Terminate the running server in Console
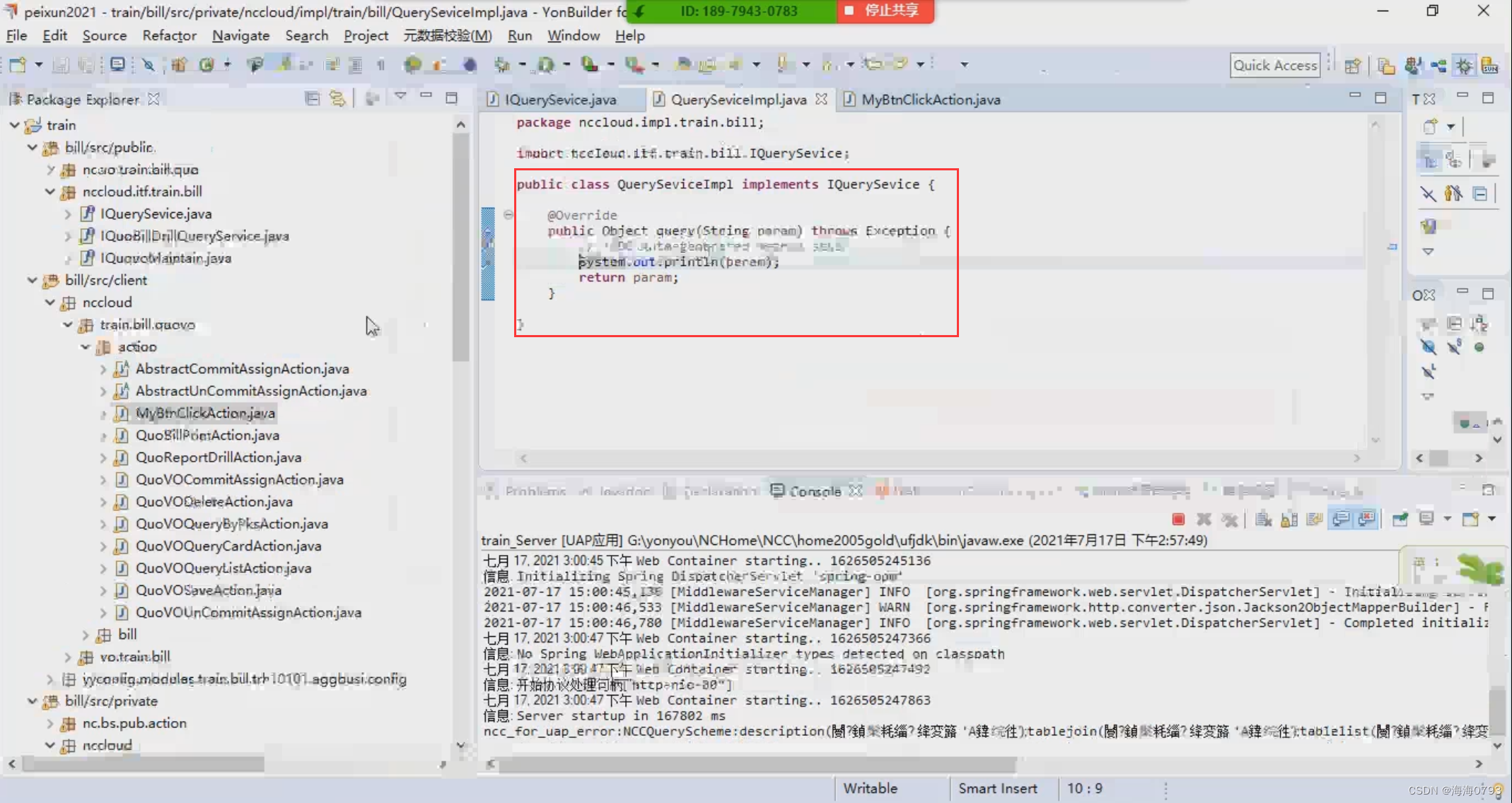 [1178, 520]
